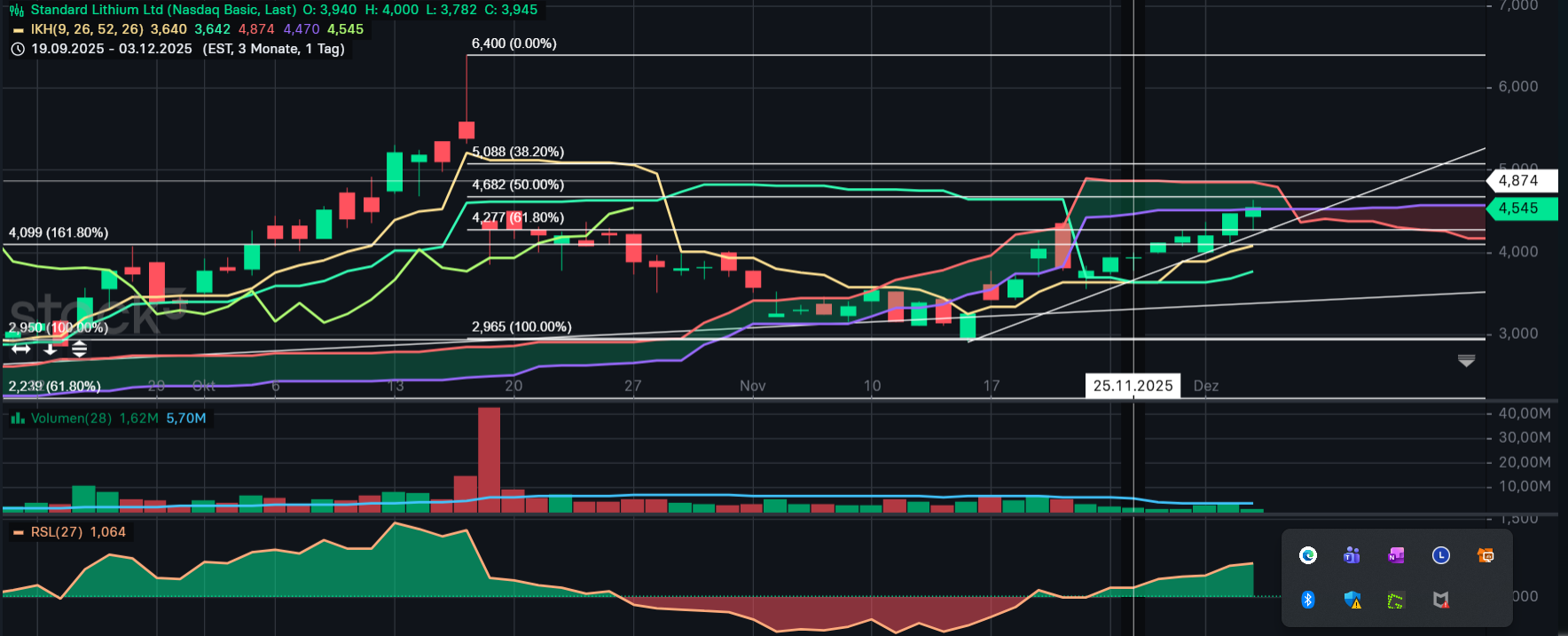Image resolution: width=1568 pixels, height=636 pixels.
Task: Click the orange RSL indicator line icon
Action: pos(18,532)
